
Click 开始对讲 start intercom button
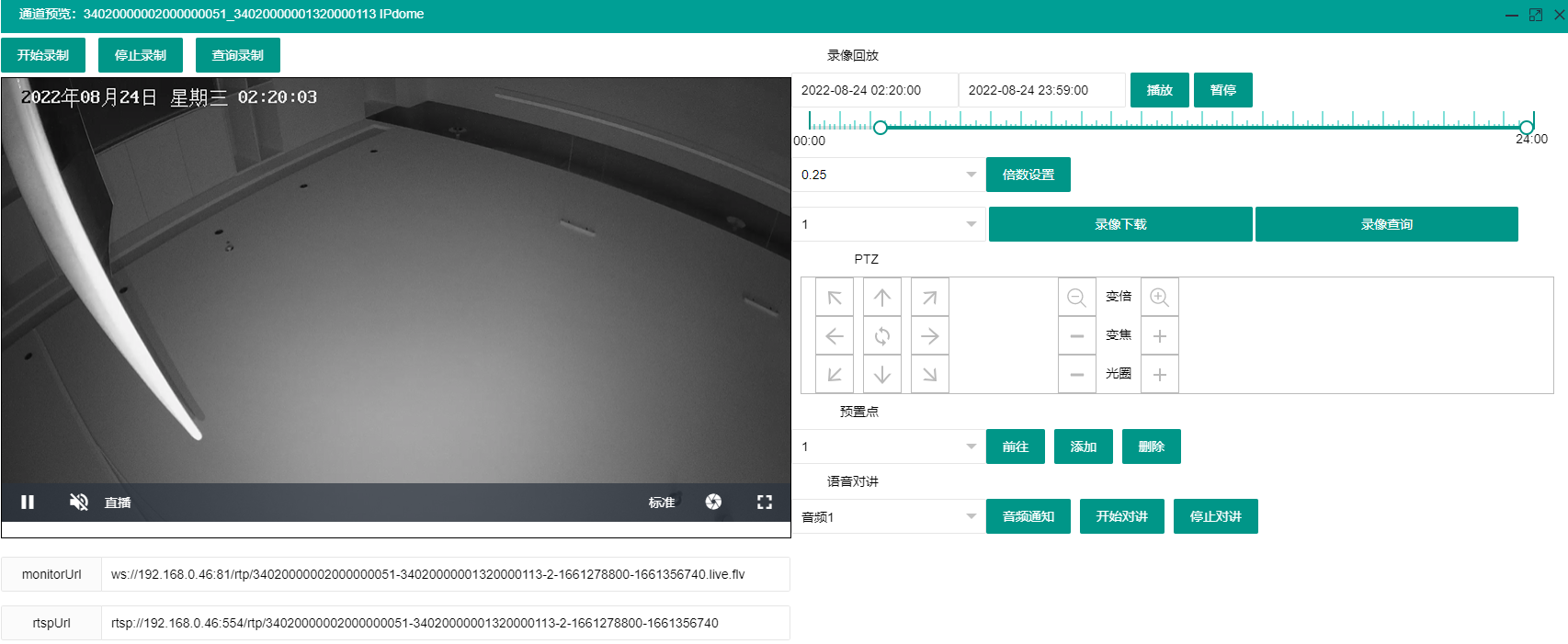1122,516
